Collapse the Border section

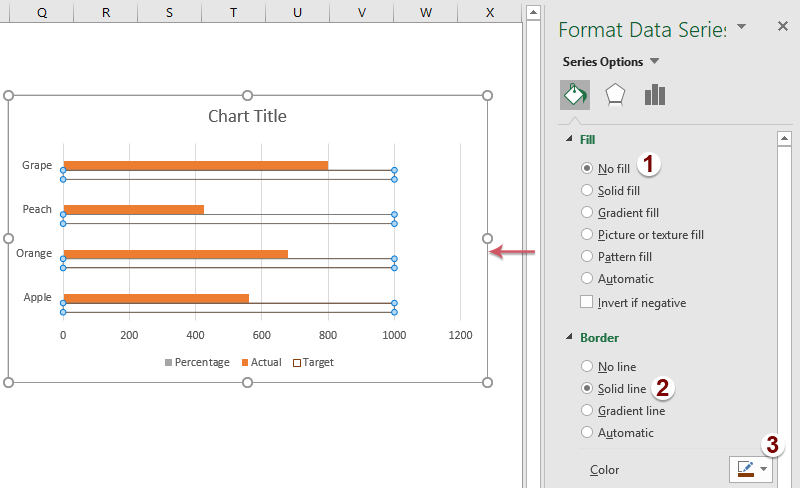569,337
